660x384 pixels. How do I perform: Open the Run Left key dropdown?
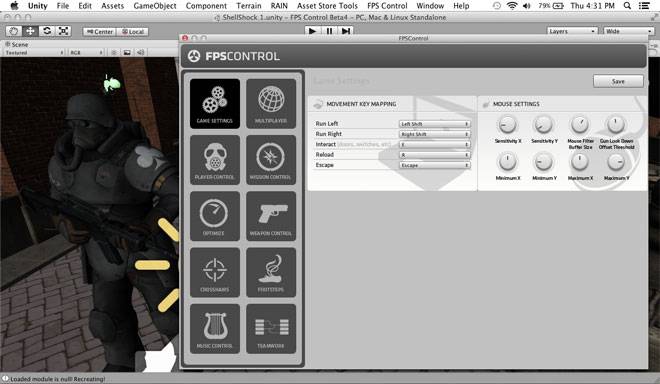click(434, 124)
